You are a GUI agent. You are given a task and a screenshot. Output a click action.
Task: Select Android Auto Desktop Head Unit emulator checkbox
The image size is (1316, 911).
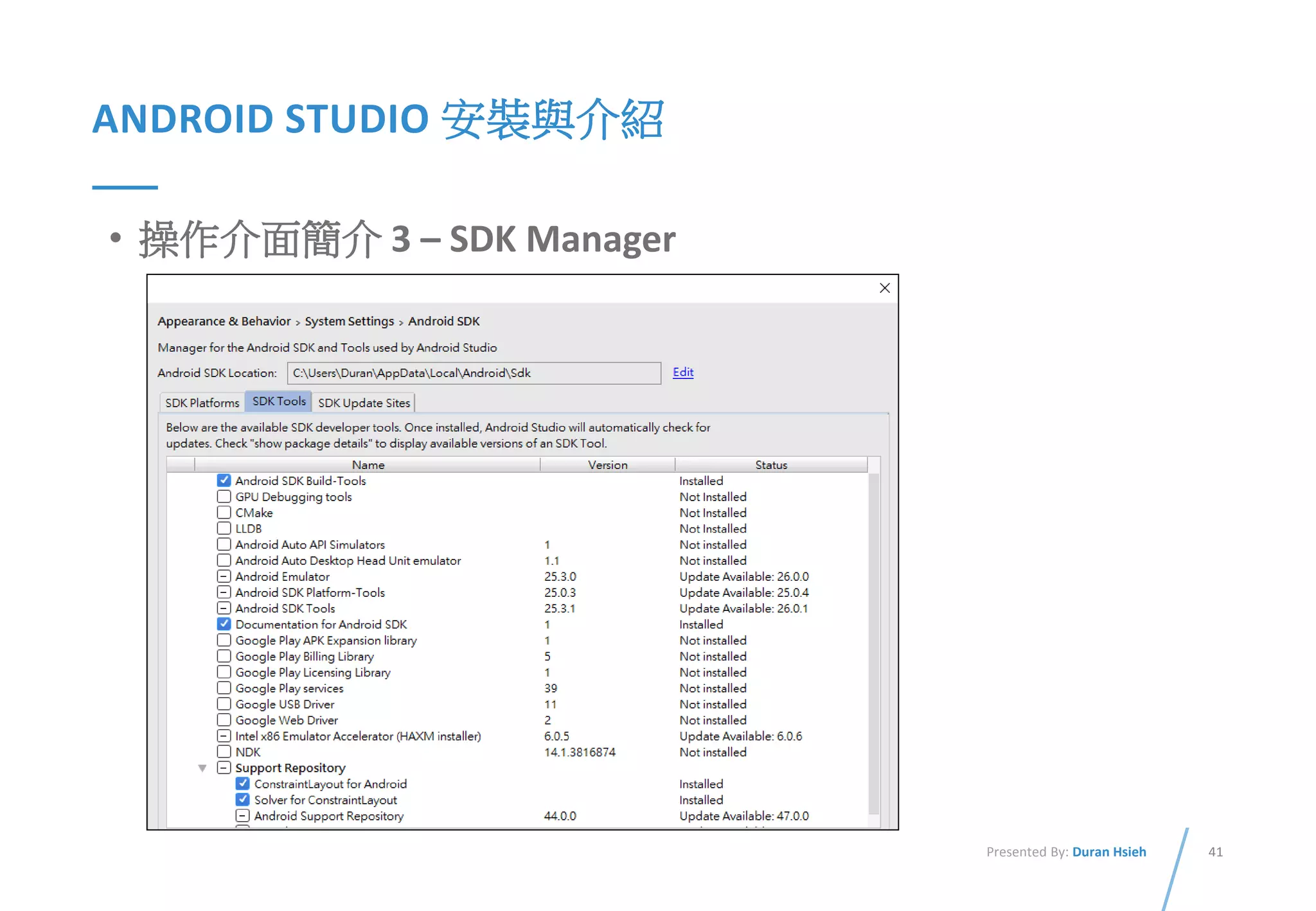(224, 560)
